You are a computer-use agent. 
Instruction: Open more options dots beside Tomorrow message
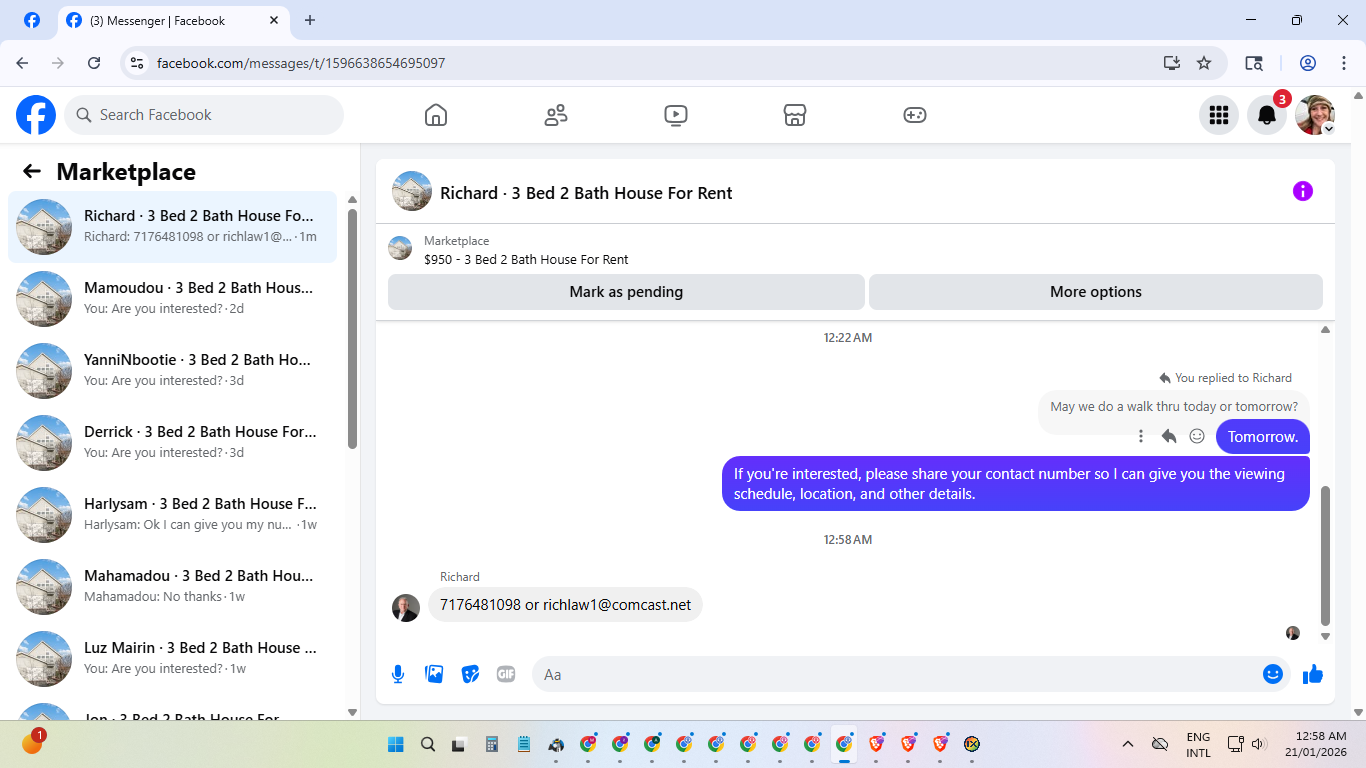[1141, 436]
